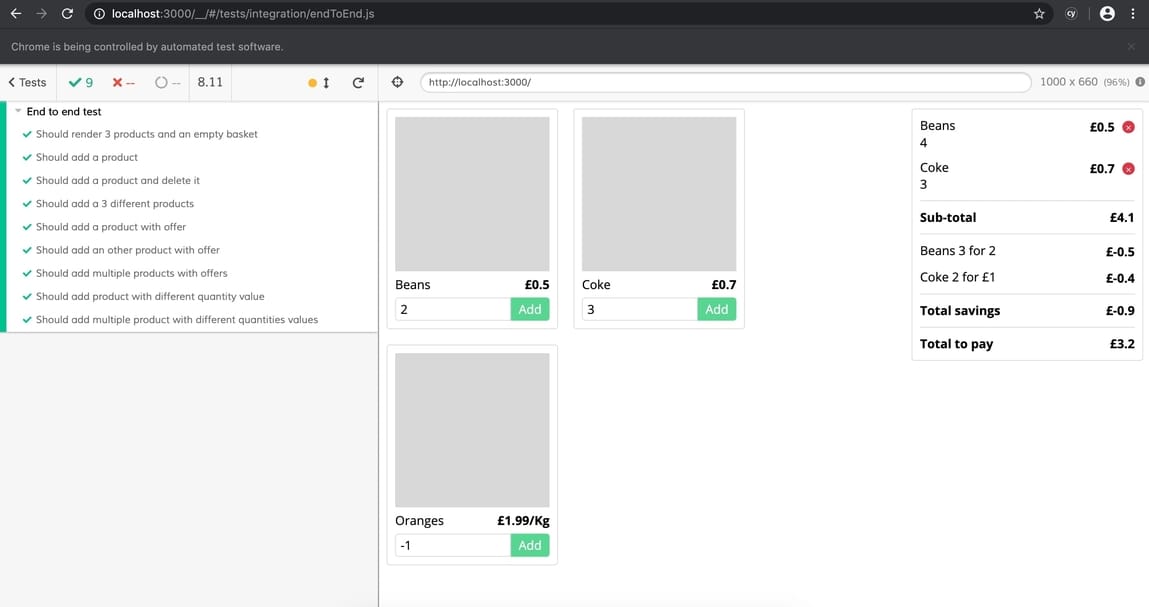Viewport: 1149px width, 607px height.
Task: Click the Total savings label
Action: pos(960,311)
